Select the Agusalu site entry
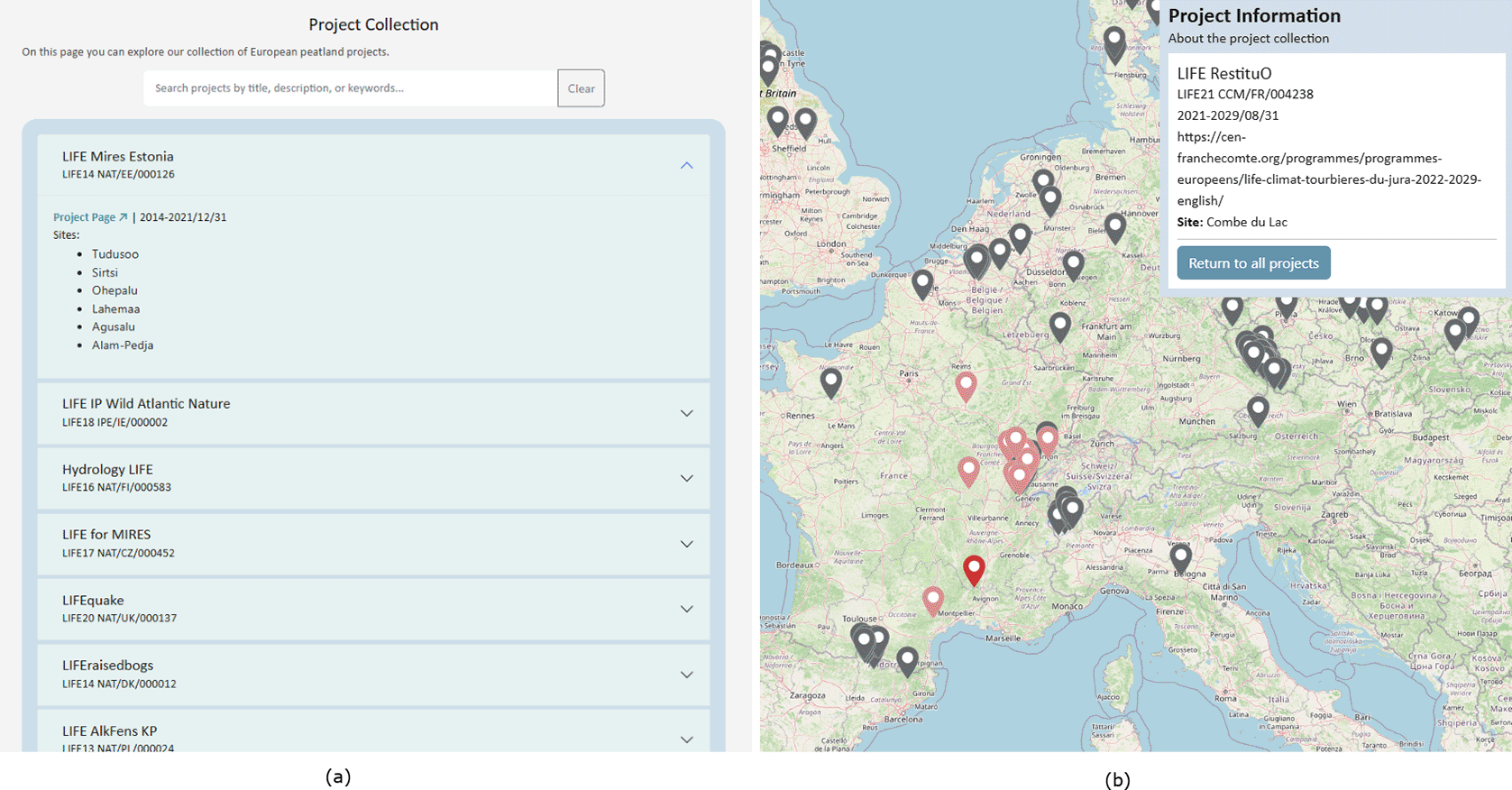Viewport: 1512px width, 790px height. [114, 326]
